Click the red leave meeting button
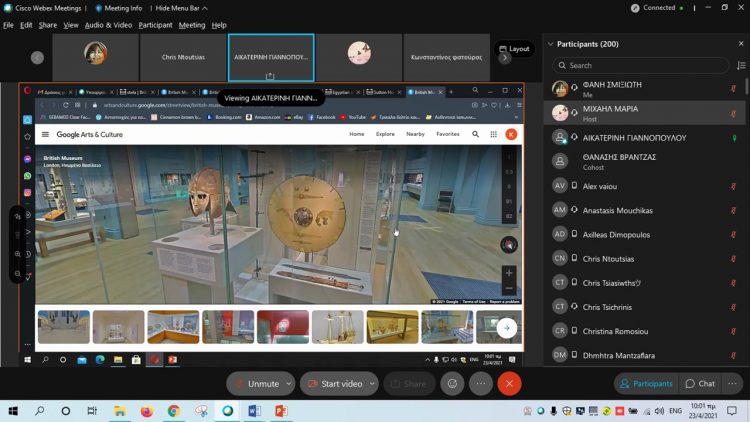Screen dimensions: 750x422 (509, 384)
